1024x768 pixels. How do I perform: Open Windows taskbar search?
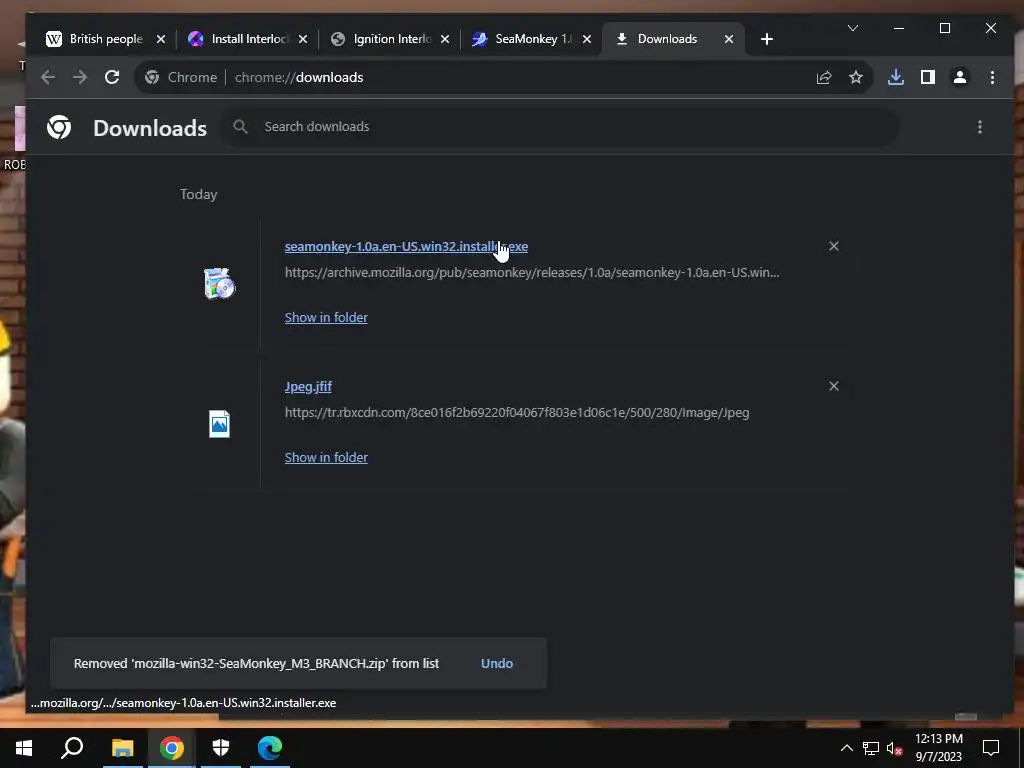pyautogui.click(x=72, y=748)
